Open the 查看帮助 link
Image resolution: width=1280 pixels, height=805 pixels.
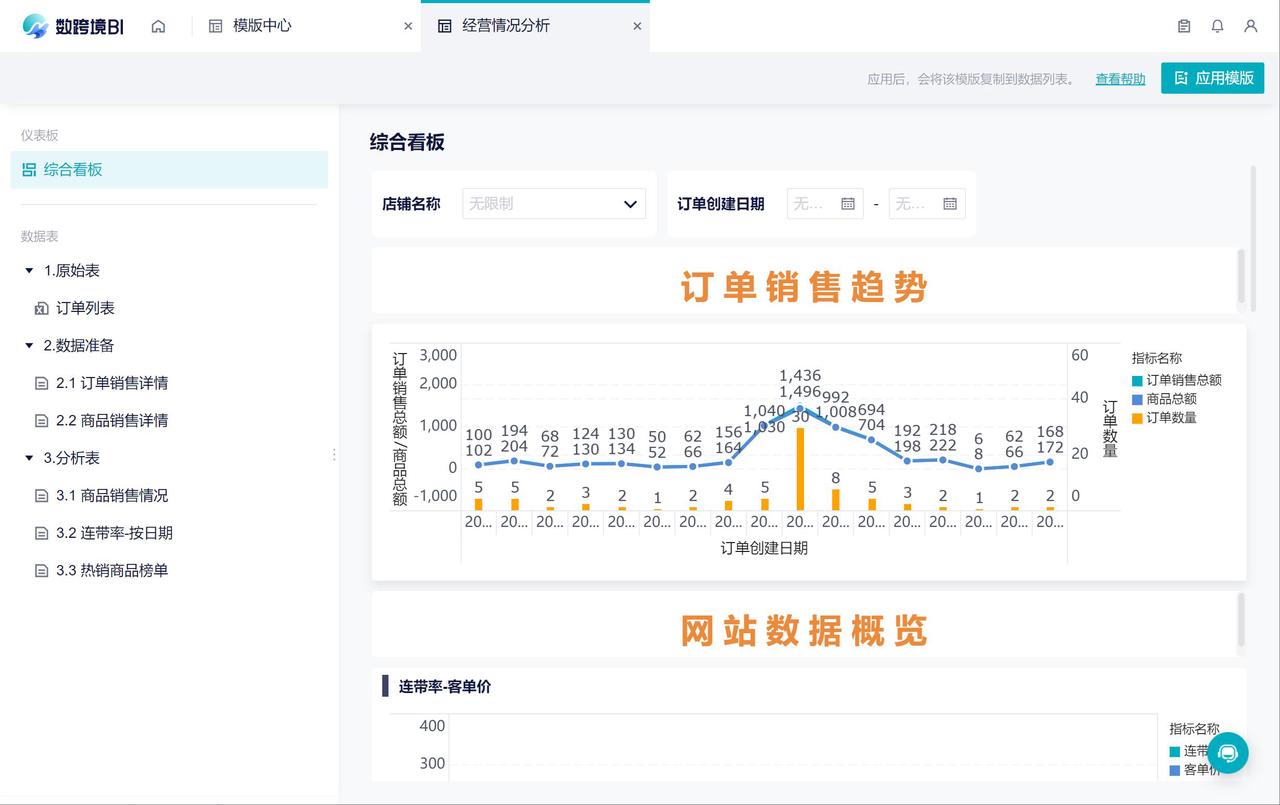[1120, 79]
